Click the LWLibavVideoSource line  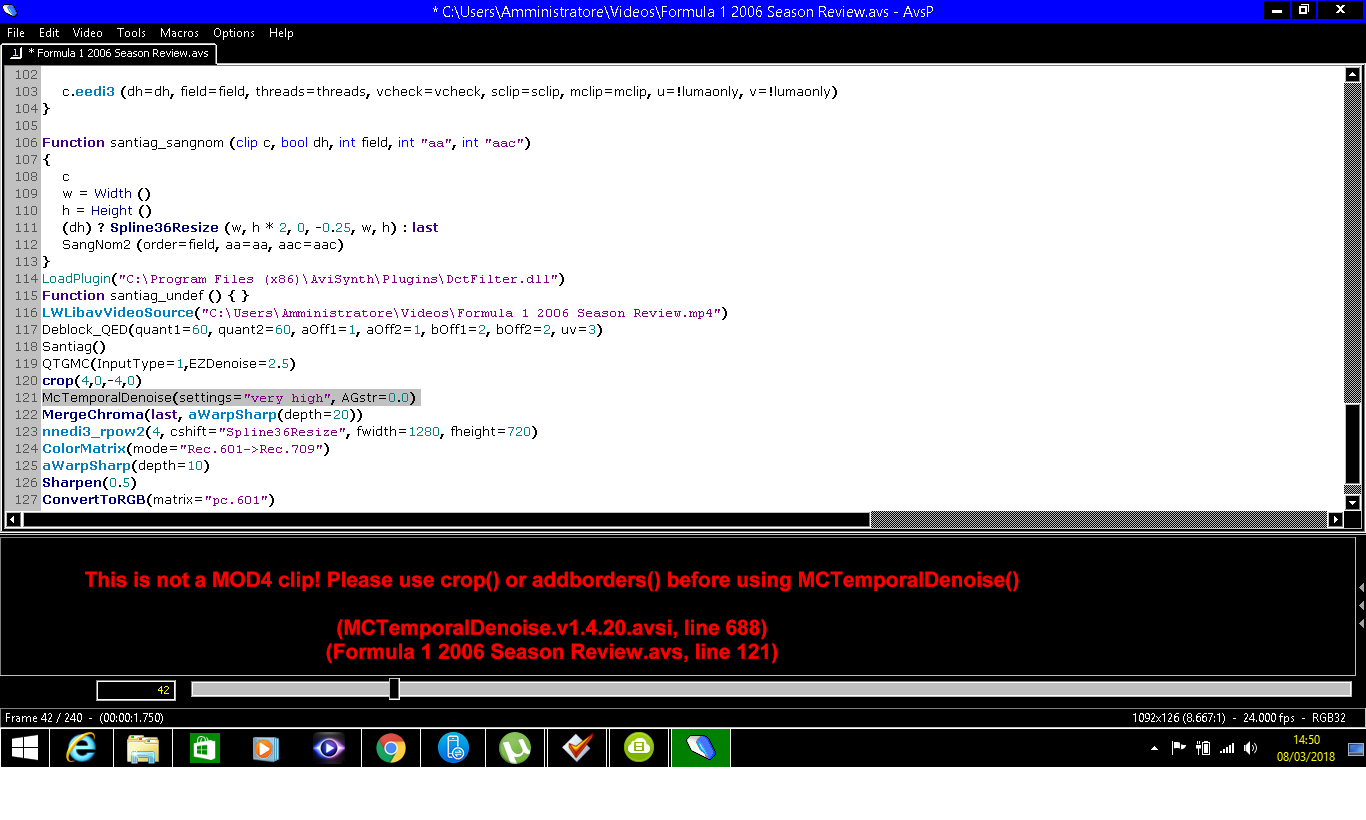(385, 313)
